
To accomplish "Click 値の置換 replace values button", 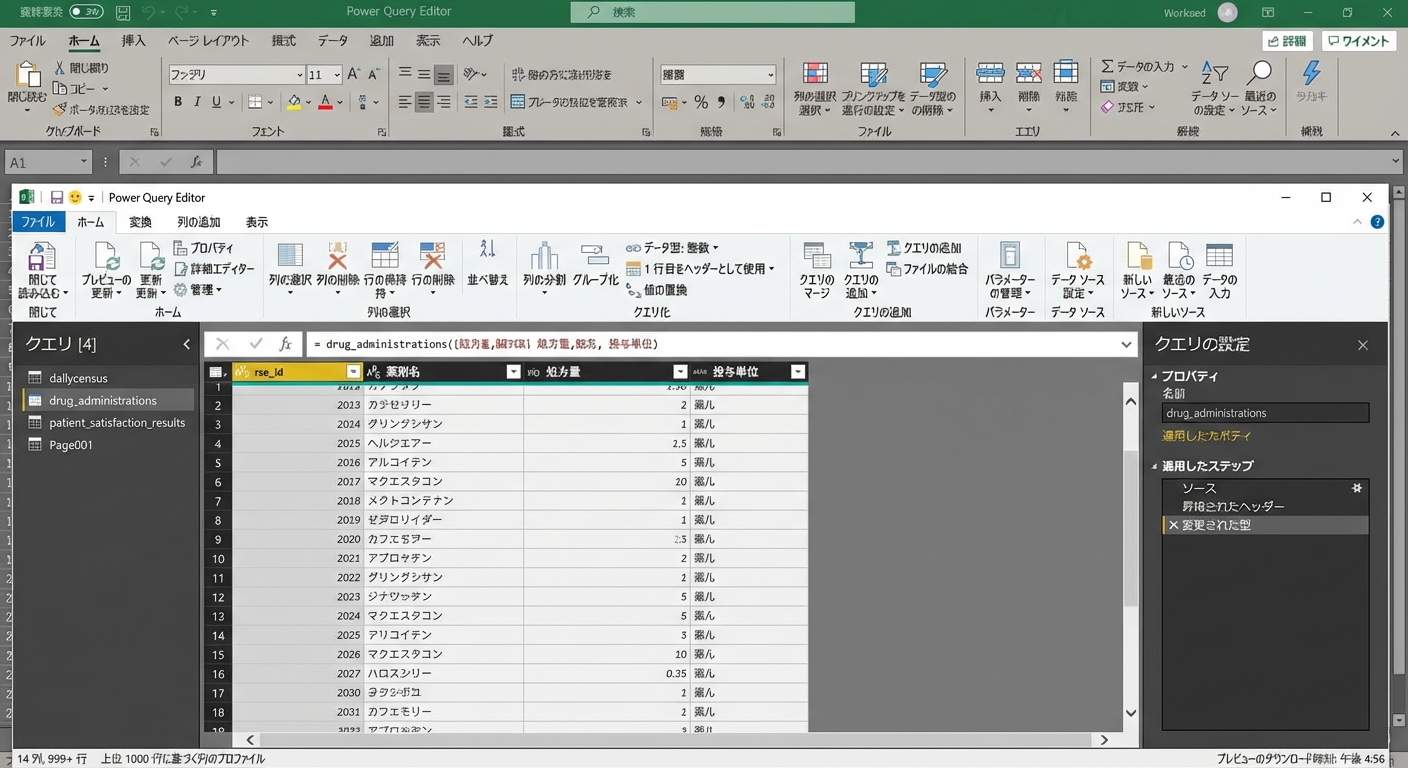I will tap(657, 290).
